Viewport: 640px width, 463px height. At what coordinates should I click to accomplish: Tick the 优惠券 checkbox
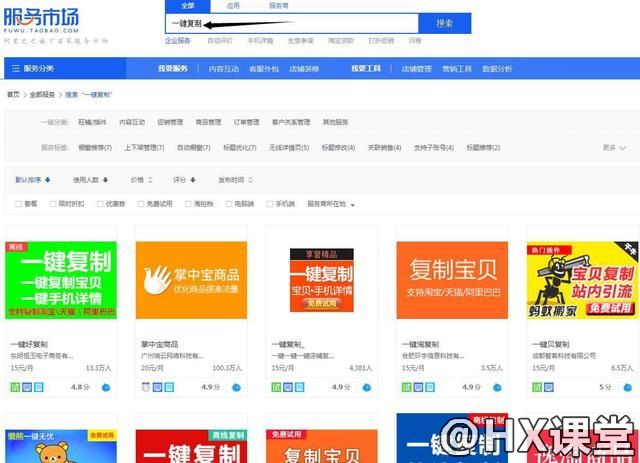tap(100, 204)
